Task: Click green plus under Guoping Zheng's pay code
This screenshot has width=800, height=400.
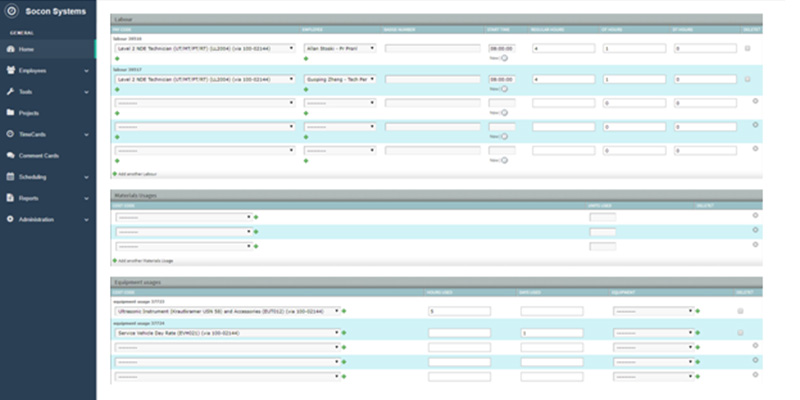Action: point(117,89)
